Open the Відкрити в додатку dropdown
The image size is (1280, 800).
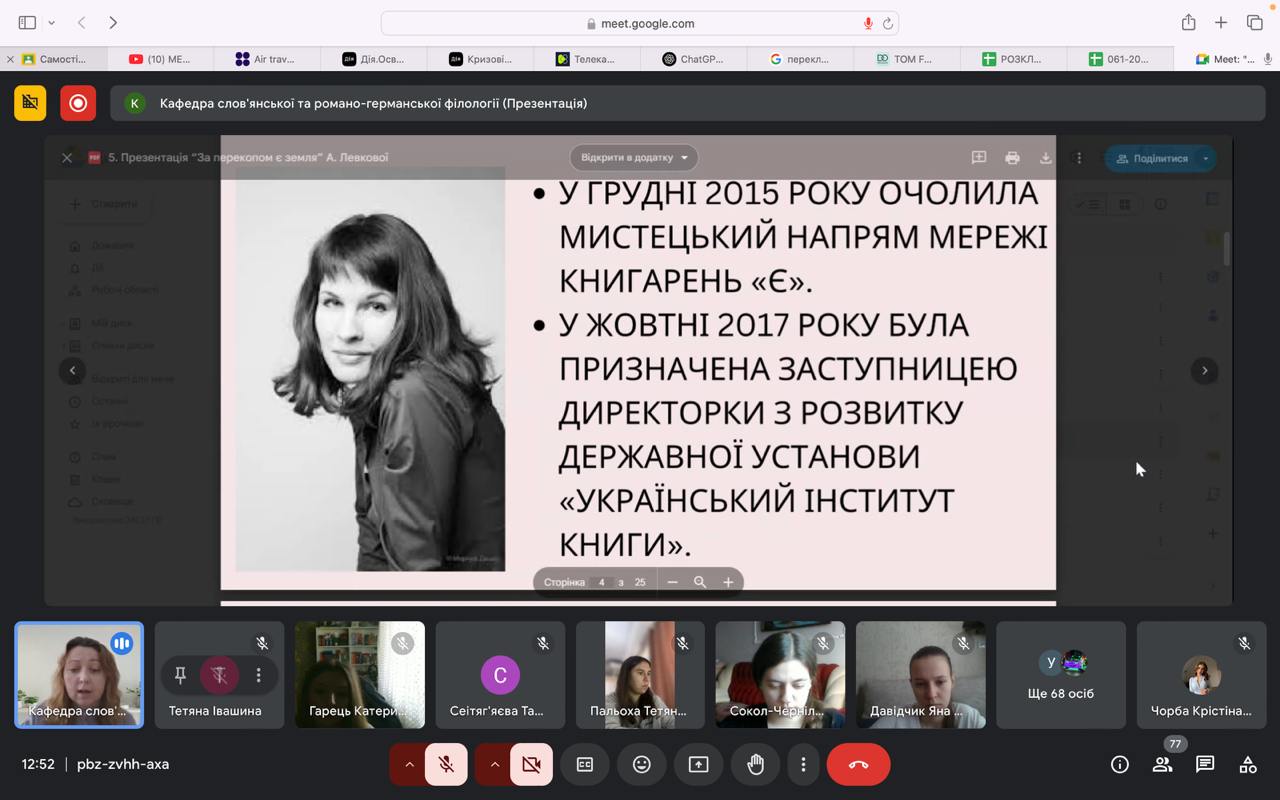click(634, 157)
